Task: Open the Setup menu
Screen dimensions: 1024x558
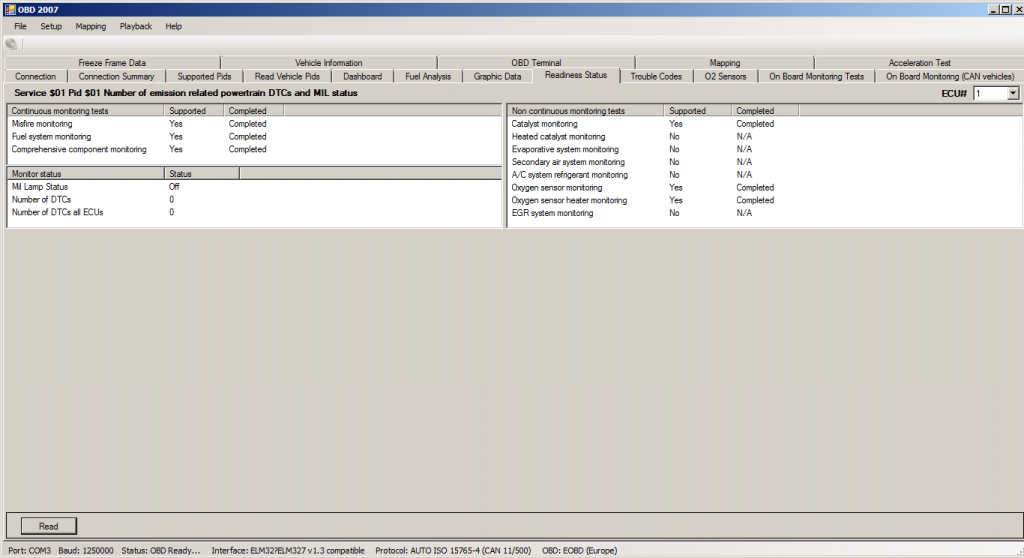Action: [x=51, y=26]
